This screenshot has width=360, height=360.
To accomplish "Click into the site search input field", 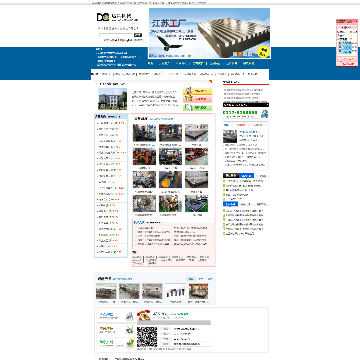I will 116,35.
